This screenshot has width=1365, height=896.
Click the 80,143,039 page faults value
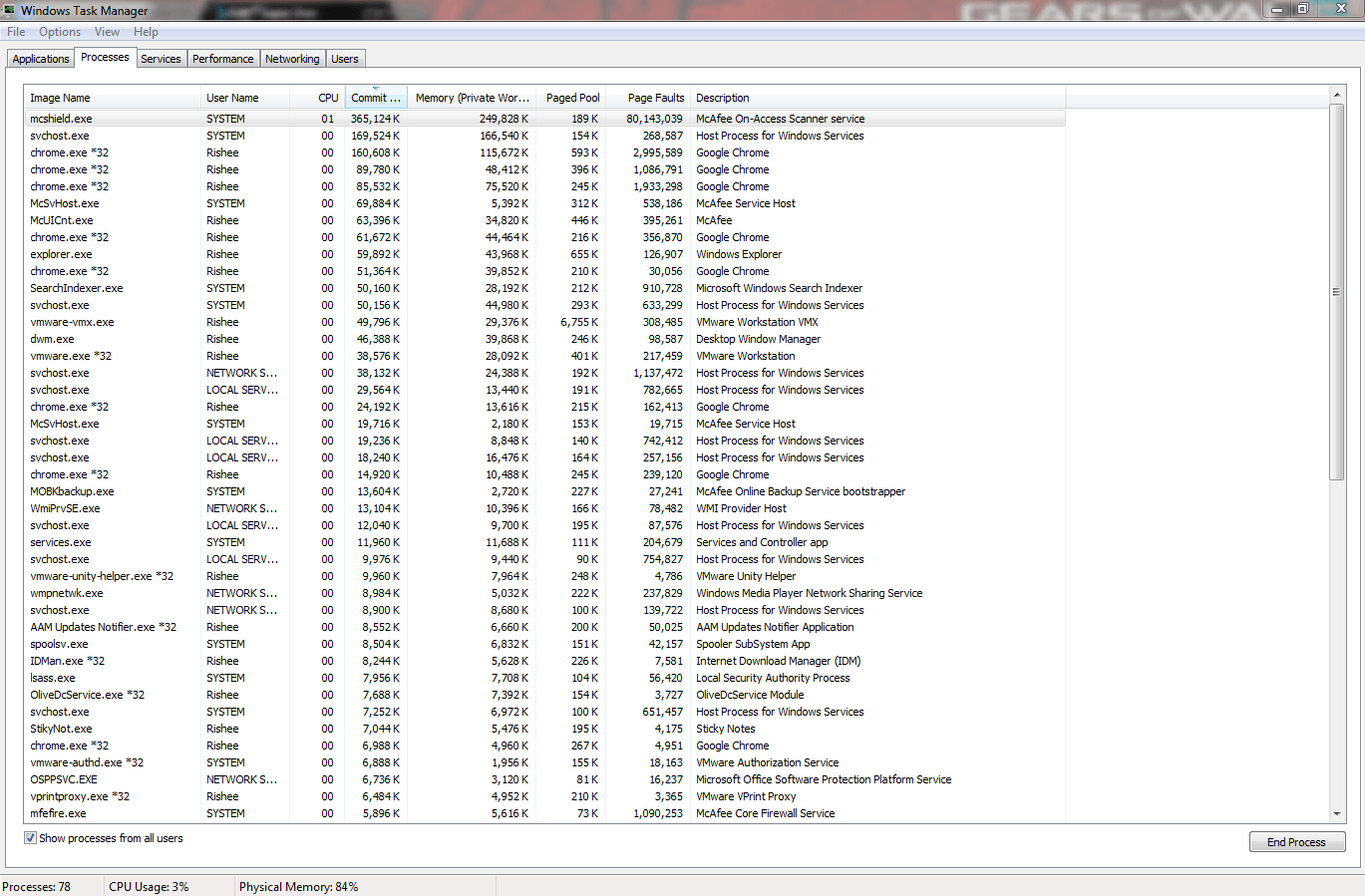tap(654, 119)
